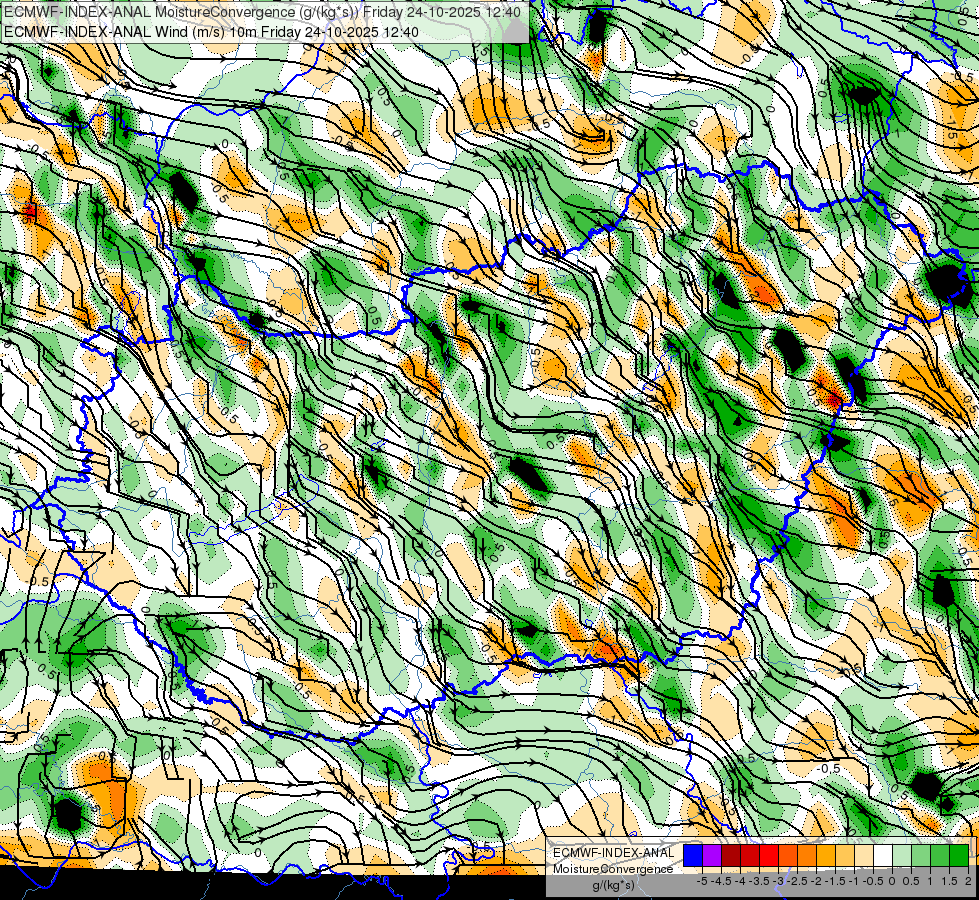Click the pale peach swatch (-1 to -0.5)
The image size is (979, 900).
click(863, 856)
